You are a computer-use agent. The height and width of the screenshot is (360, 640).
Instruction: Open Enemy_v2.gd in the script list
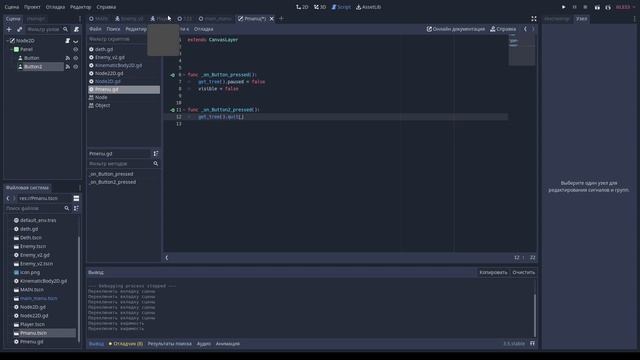click(x=124, y=58)
